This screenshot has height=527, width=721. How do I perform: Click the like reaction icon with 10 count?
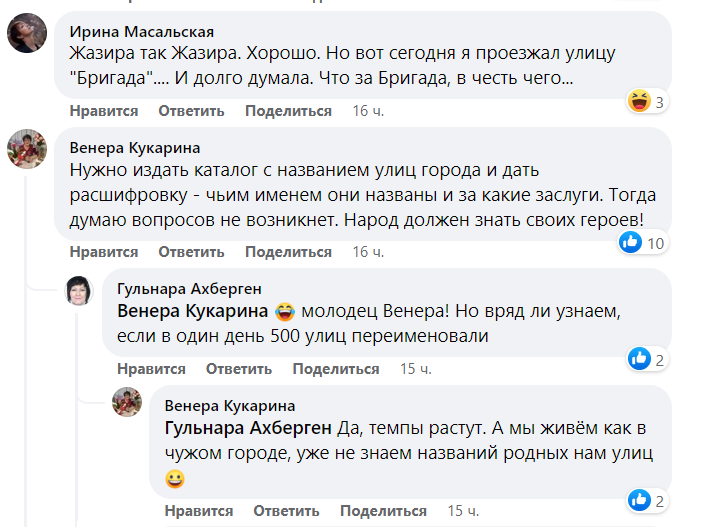pyautogui.click(x=630, y=242)
